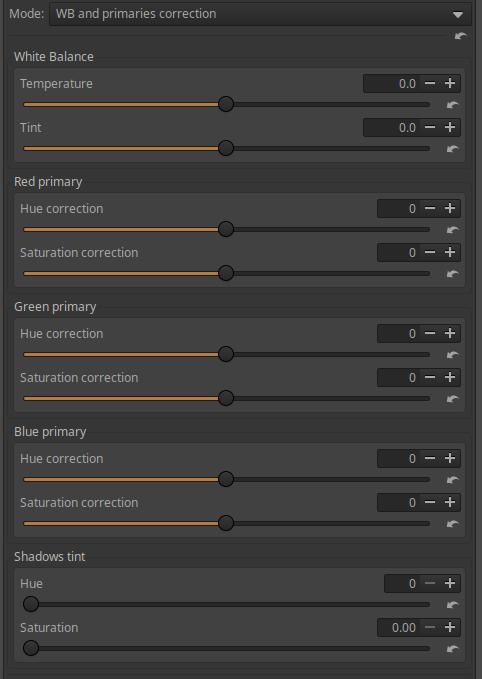The width and height of the screenshot is (482, 679).
Task: Reset Red primary Hue correction
Action: (453, 230)
